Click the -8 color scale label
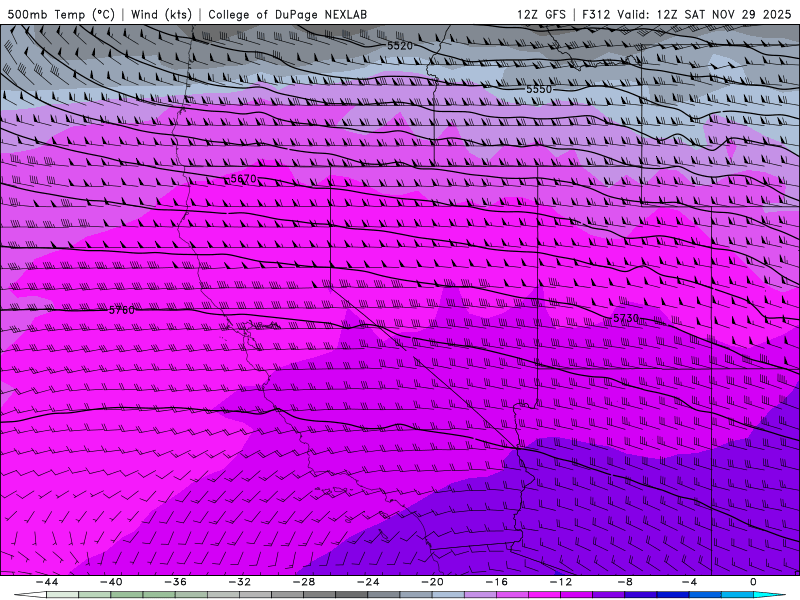The height and width of the screenshot is (600, 800). click(x=625, y=582)
